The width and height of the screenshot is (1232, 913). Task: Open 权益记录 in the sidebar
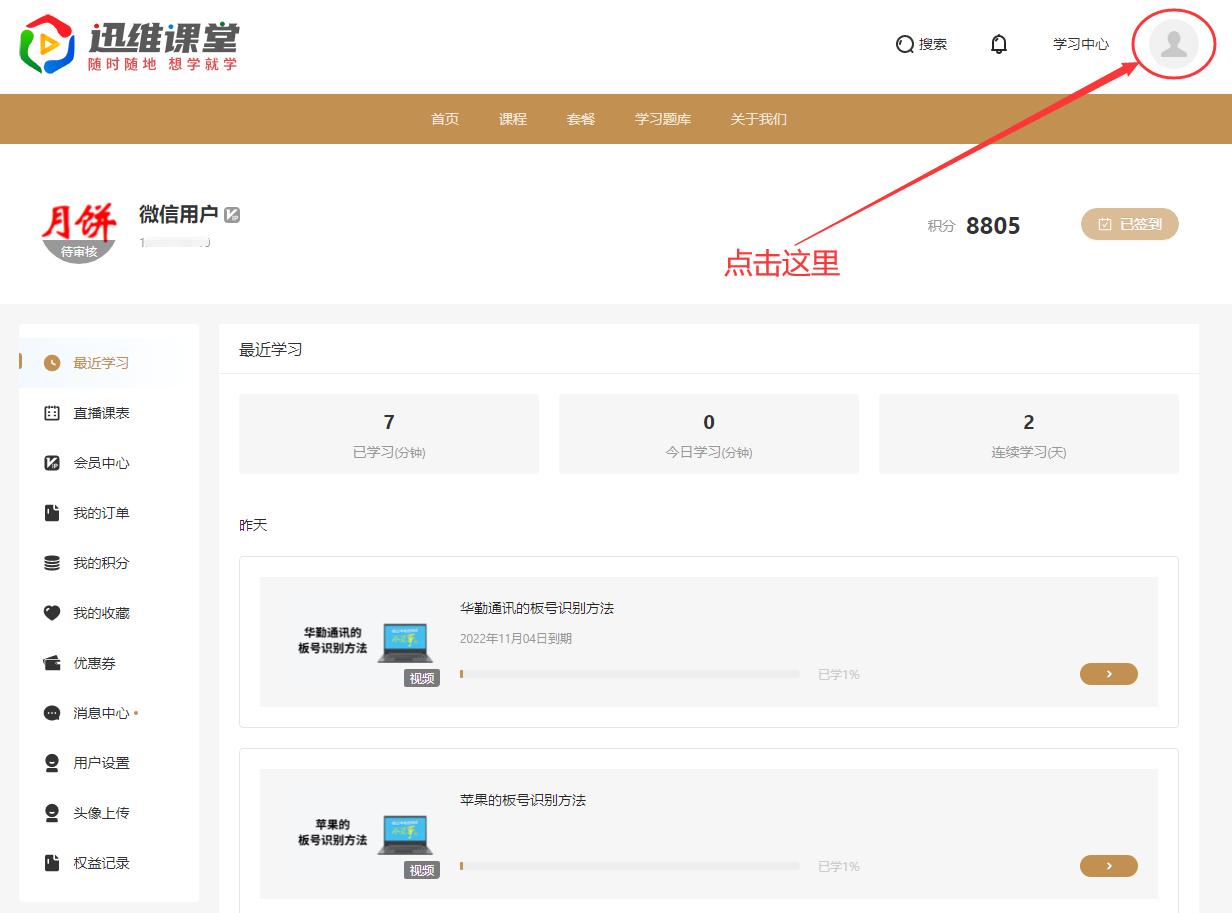coord(101,863)
